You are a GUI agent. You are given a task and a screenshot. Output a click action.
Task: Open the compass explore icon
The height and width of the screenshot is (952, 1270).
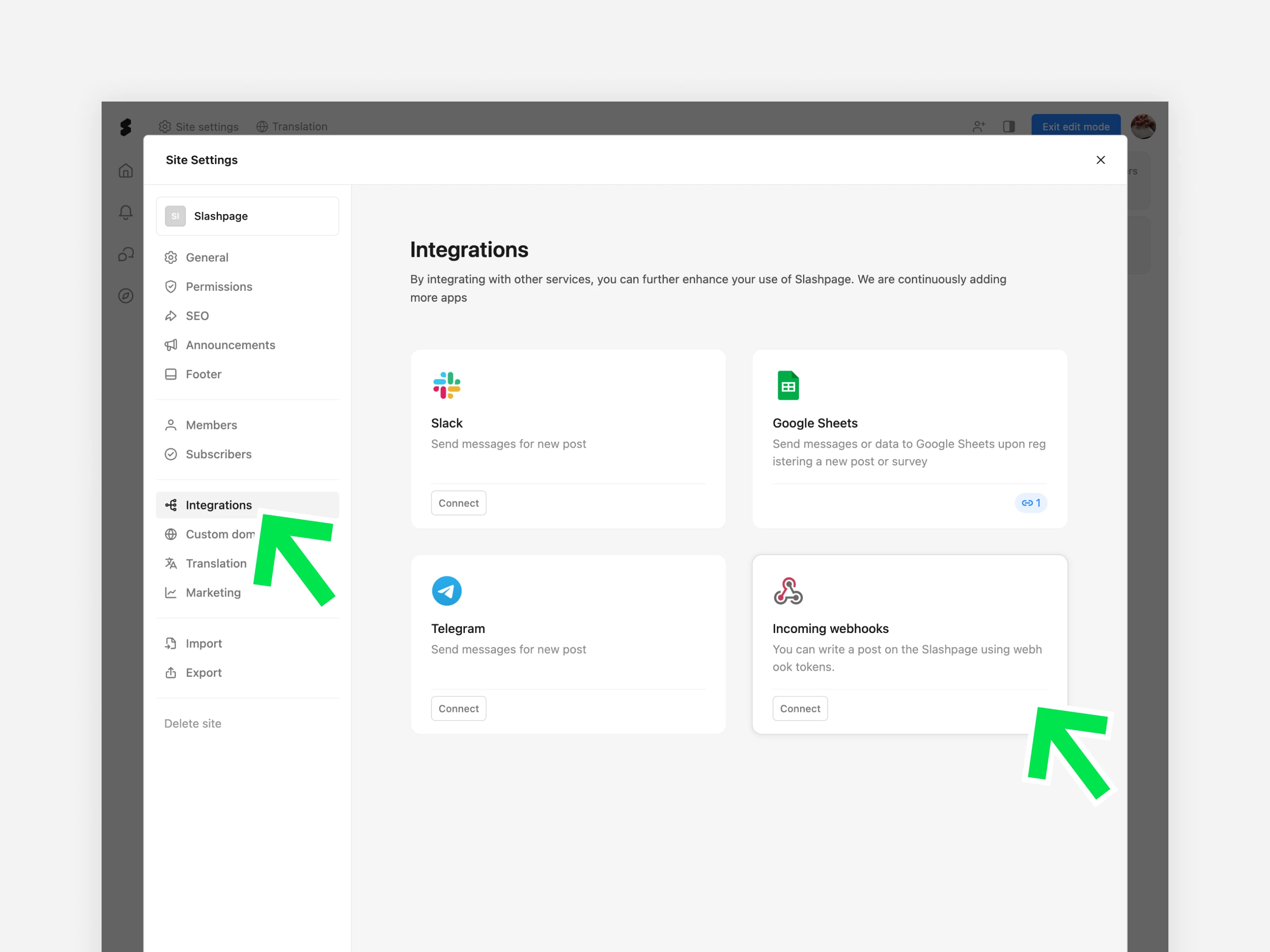[x=126, y=296]
